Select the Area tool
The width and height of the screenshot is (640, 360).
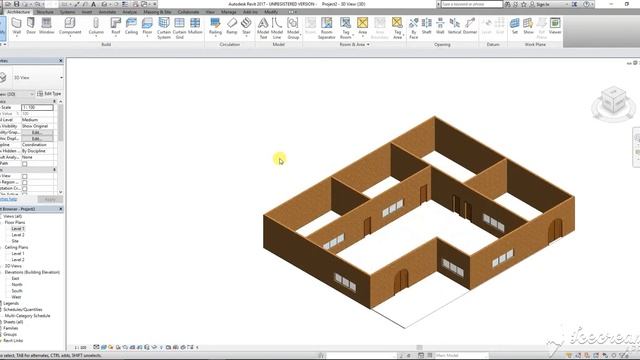(362, 26)
